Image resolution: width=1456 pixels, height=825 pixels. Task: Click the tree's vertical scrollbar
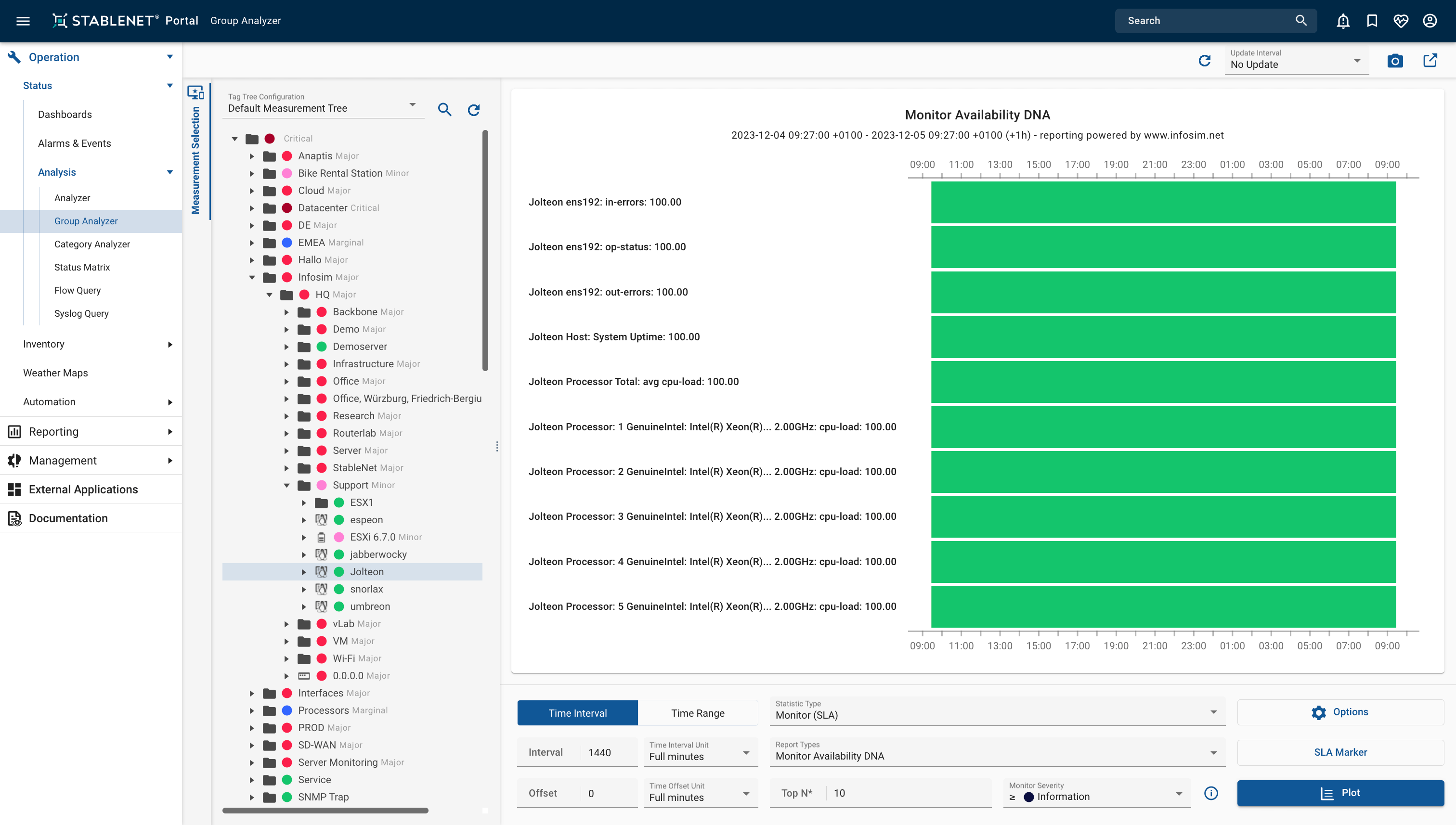coord(485,251)
